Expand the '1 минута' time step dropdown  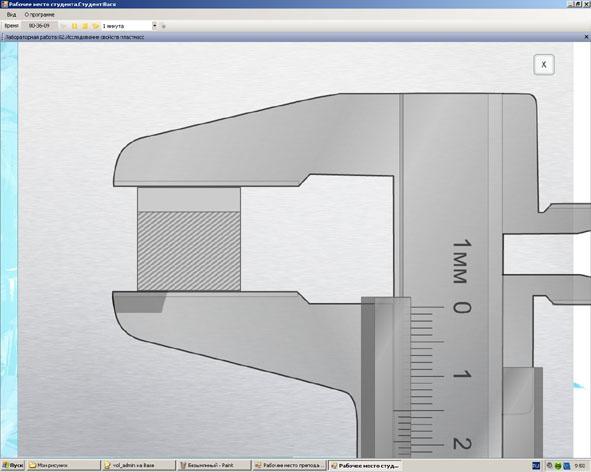pyautogui.click(x=154, y=26)
